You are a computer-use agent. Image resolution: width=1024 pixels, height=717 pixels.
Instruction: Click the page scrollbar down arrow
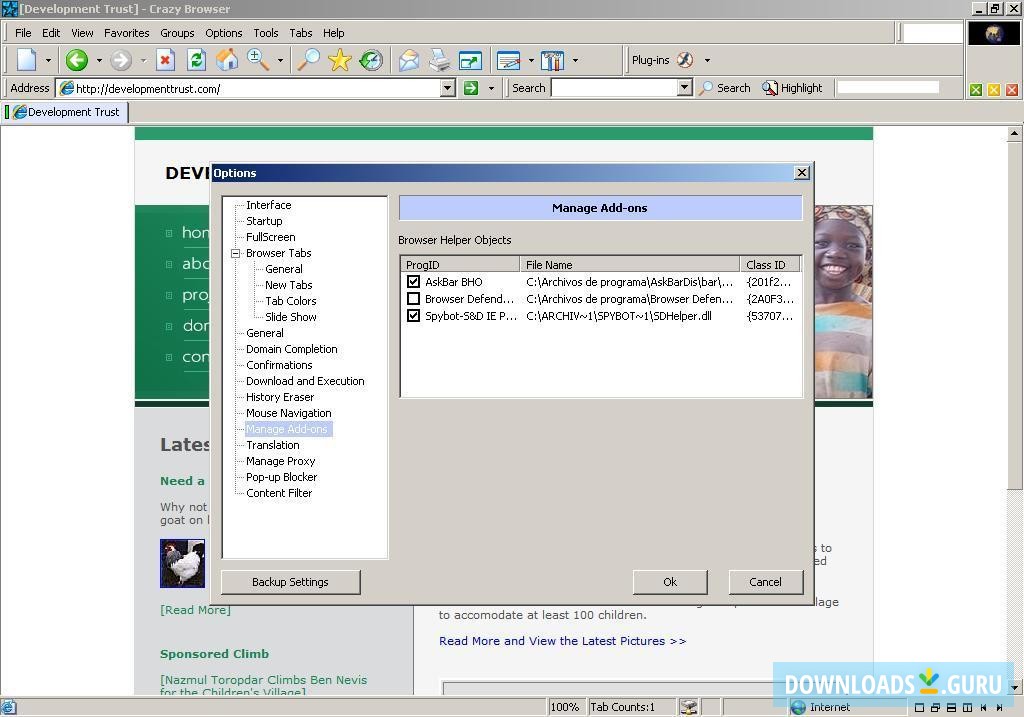[x=1014, y=688]
